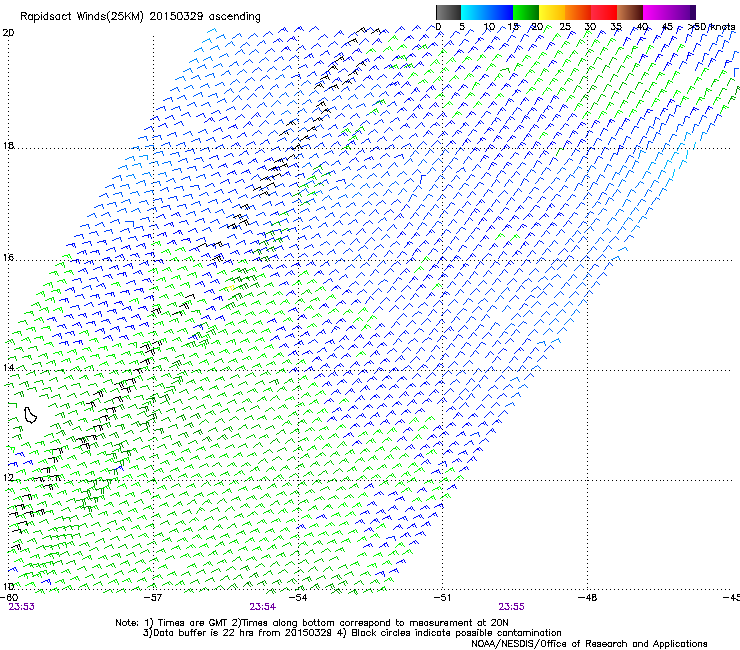
Task: Click the purple time label '23:53'
Action: coord(22,607)
